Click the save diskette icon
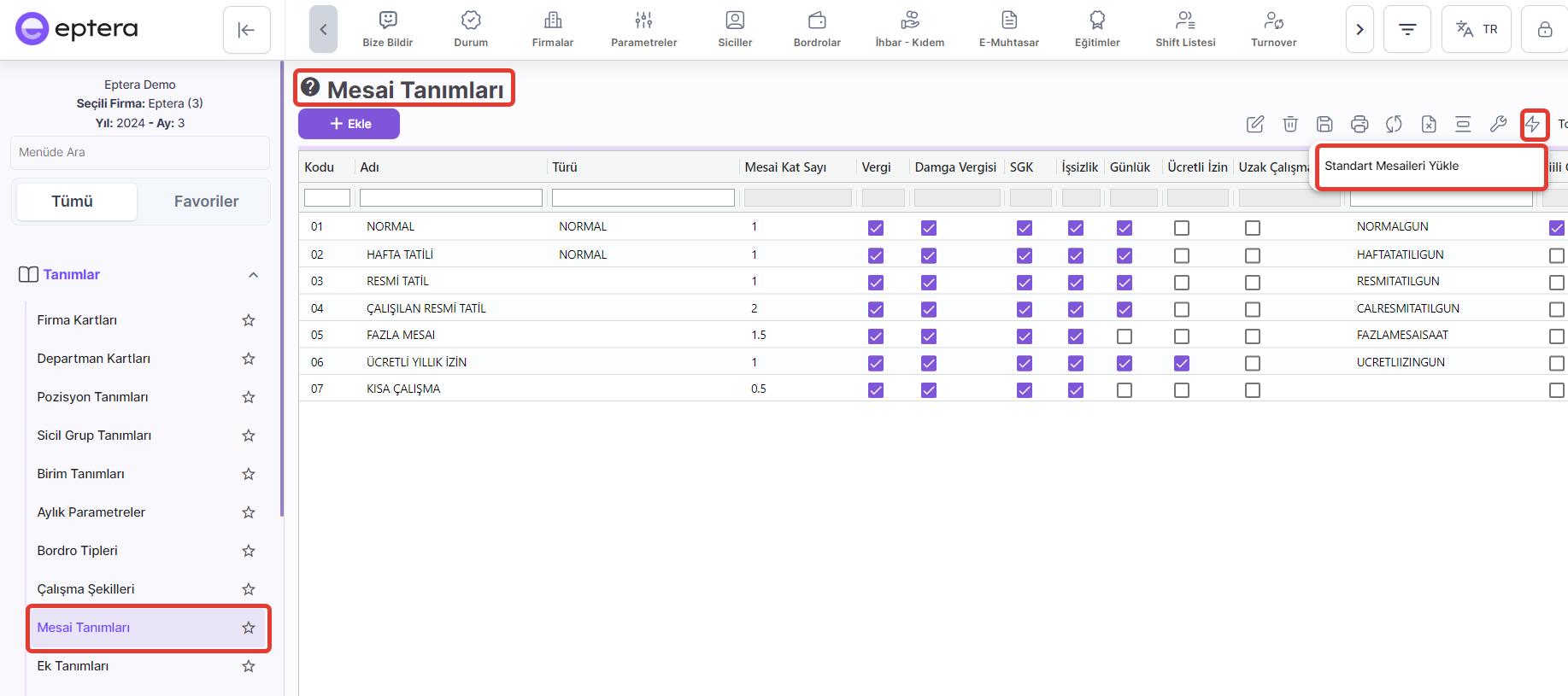This screenshot has height=696, width=1568. pos(1324,125)
